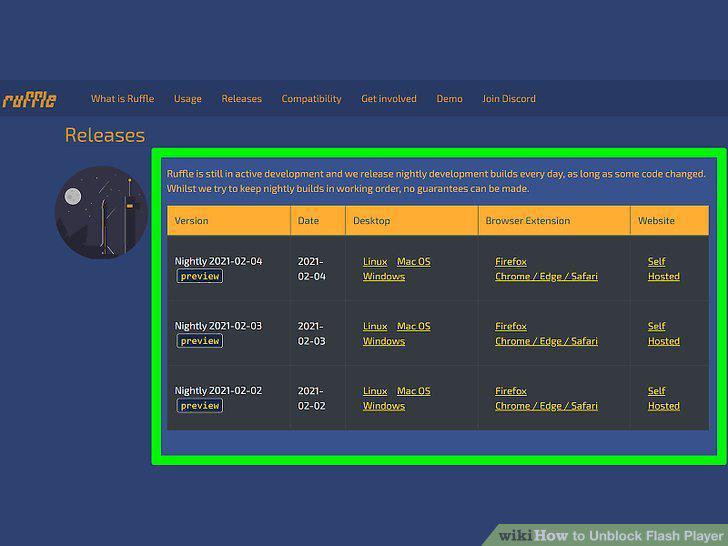This screenshot has width=728, height=546.
Task: Get Chrome / Edge / Safari extension for 2021-02-02
Action: coord(546,406)
